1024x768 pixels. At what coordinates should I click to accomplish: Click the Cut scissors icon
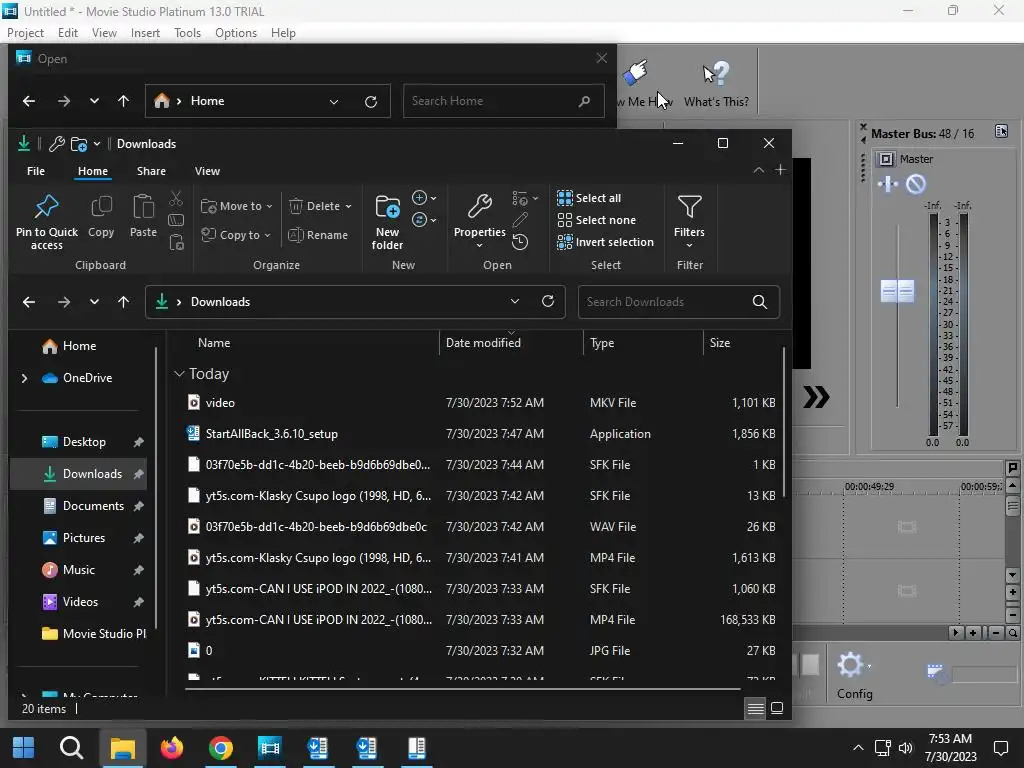[x=176, y=198]
